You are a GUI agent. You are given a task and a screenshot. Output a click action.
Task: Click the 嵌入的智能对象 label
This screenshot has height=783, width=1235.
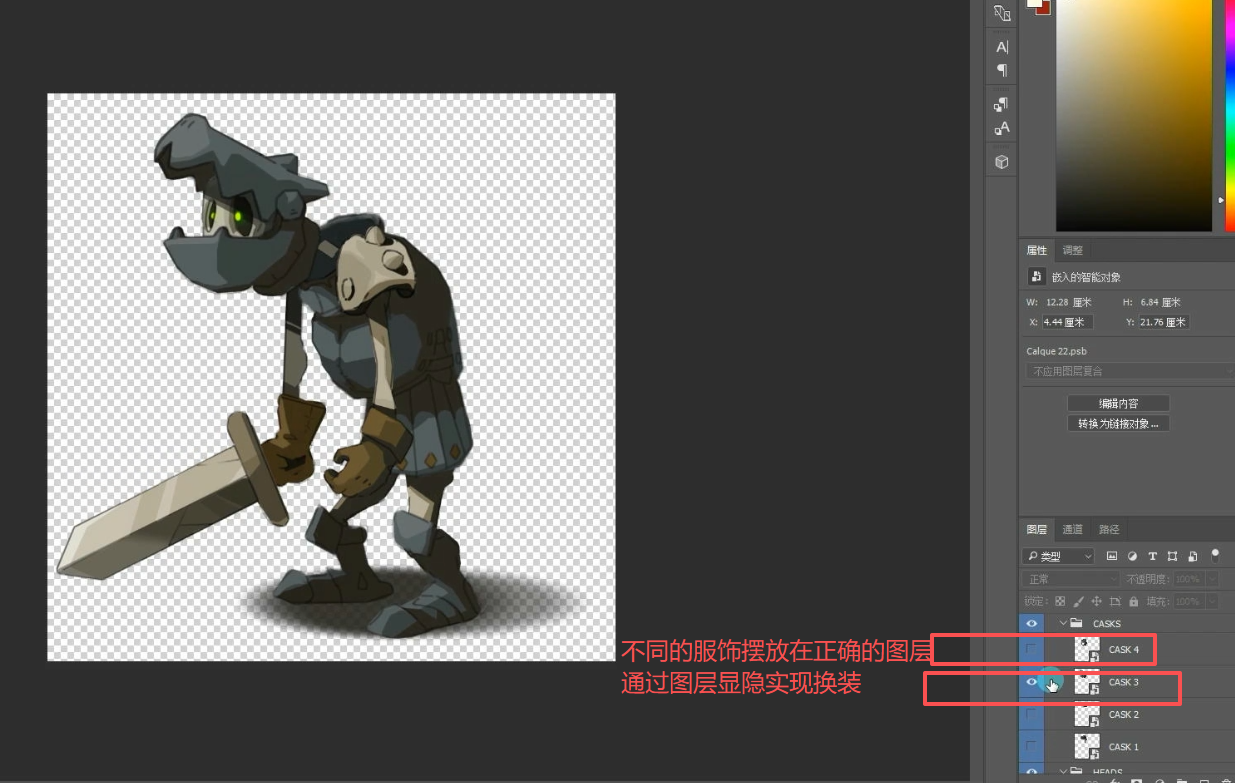1086,277
